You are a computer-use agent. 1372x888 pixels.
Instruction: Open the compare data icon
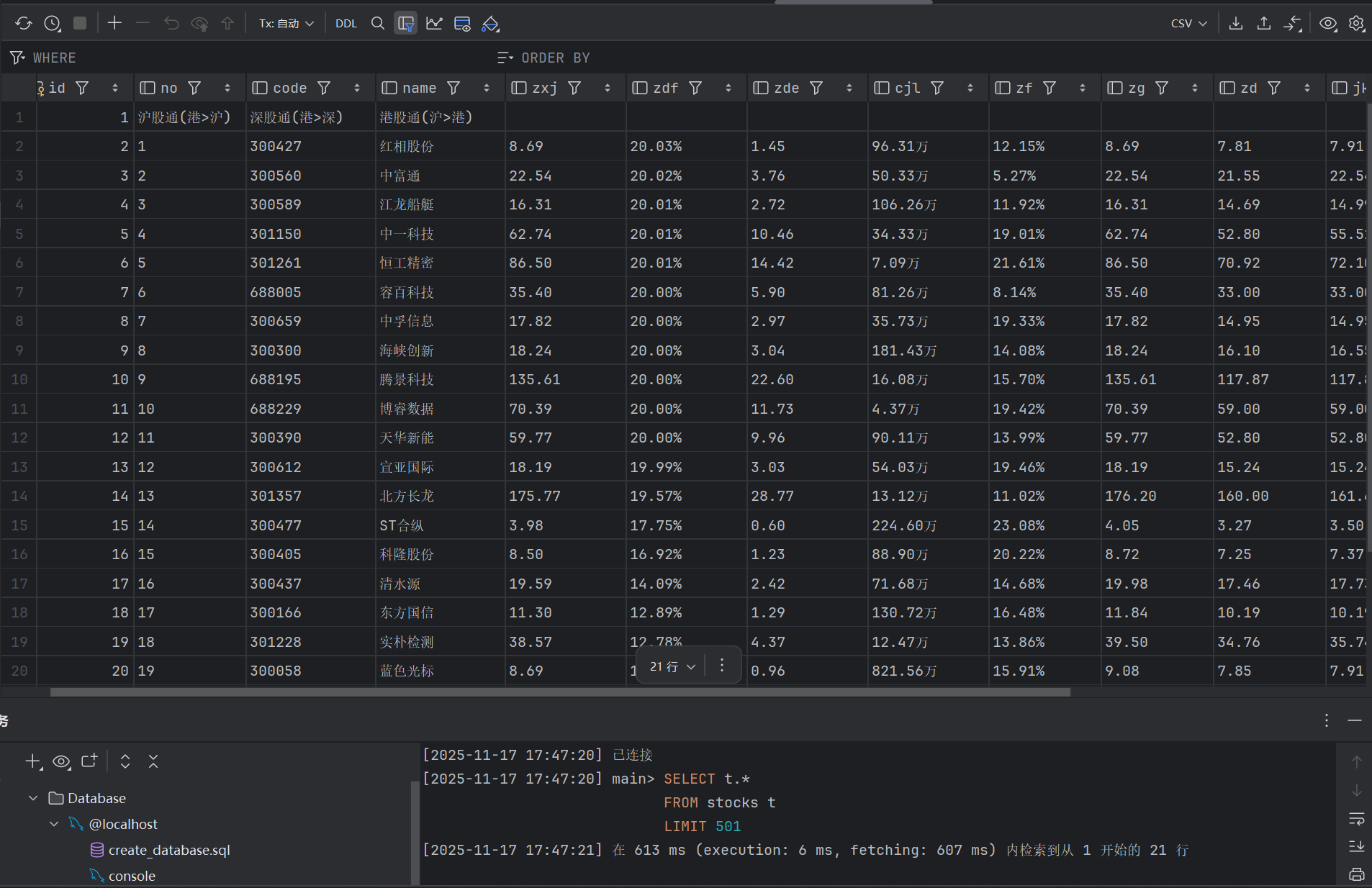[x=1293, y=24]
